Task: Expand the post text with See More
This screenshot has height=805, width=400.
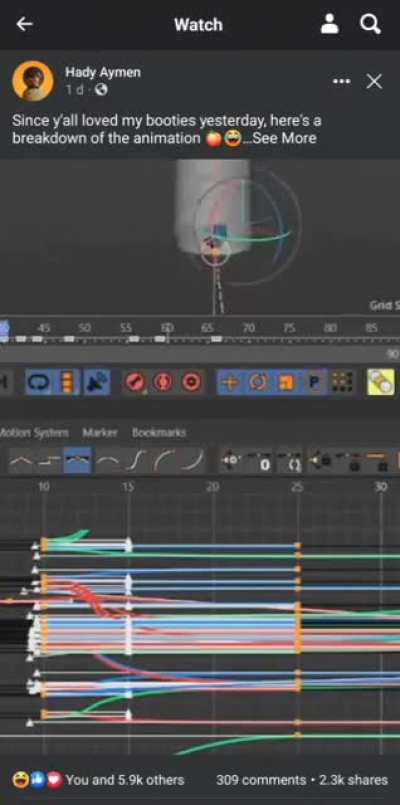Action: (x=282, y=139)
